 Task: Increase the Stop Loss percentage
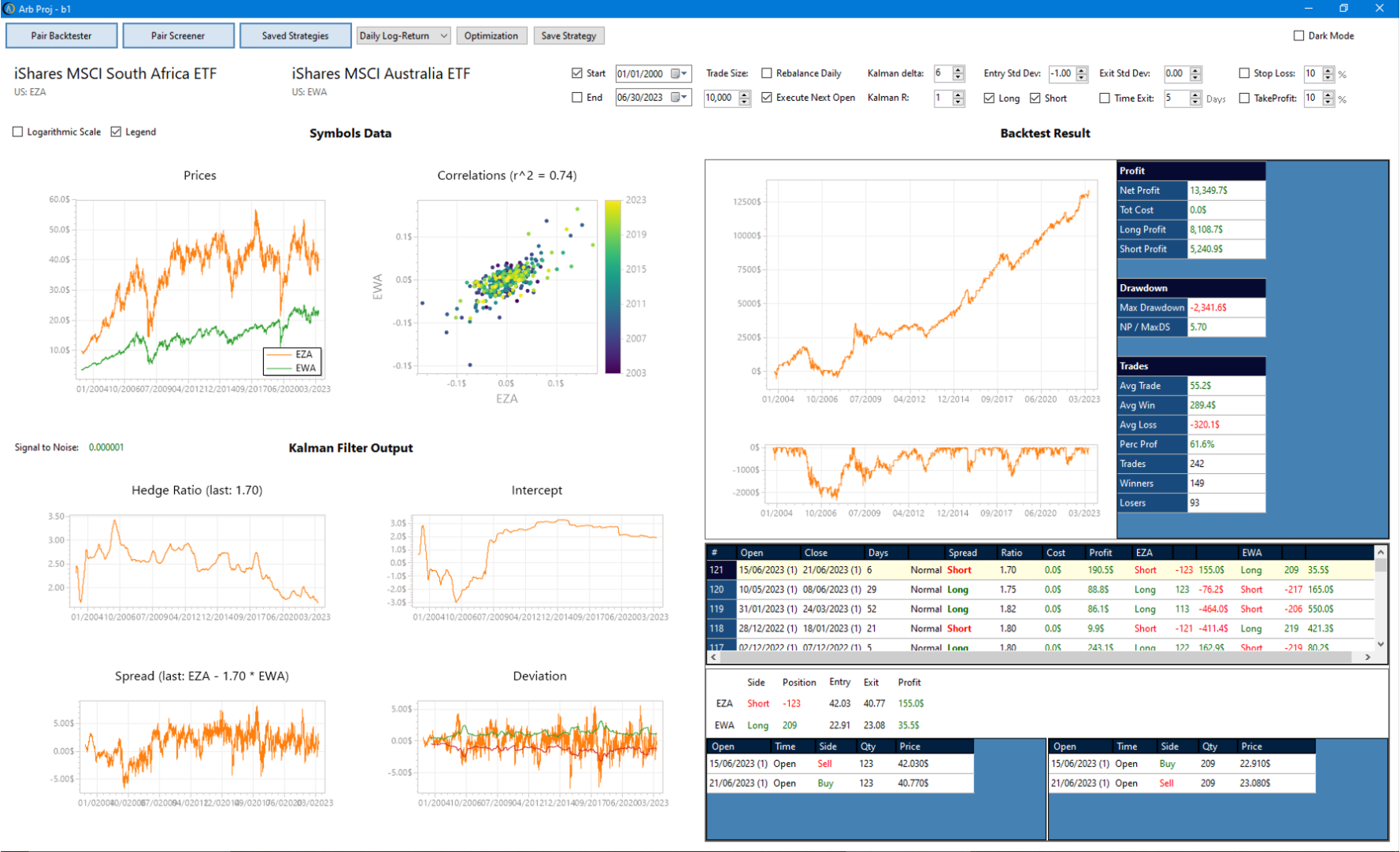tap(1328, 70)
